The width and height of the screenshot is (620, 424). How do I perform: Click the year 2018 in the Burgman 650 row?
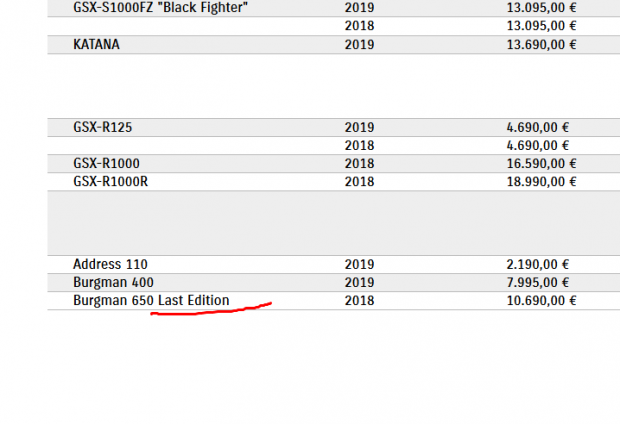359,300
